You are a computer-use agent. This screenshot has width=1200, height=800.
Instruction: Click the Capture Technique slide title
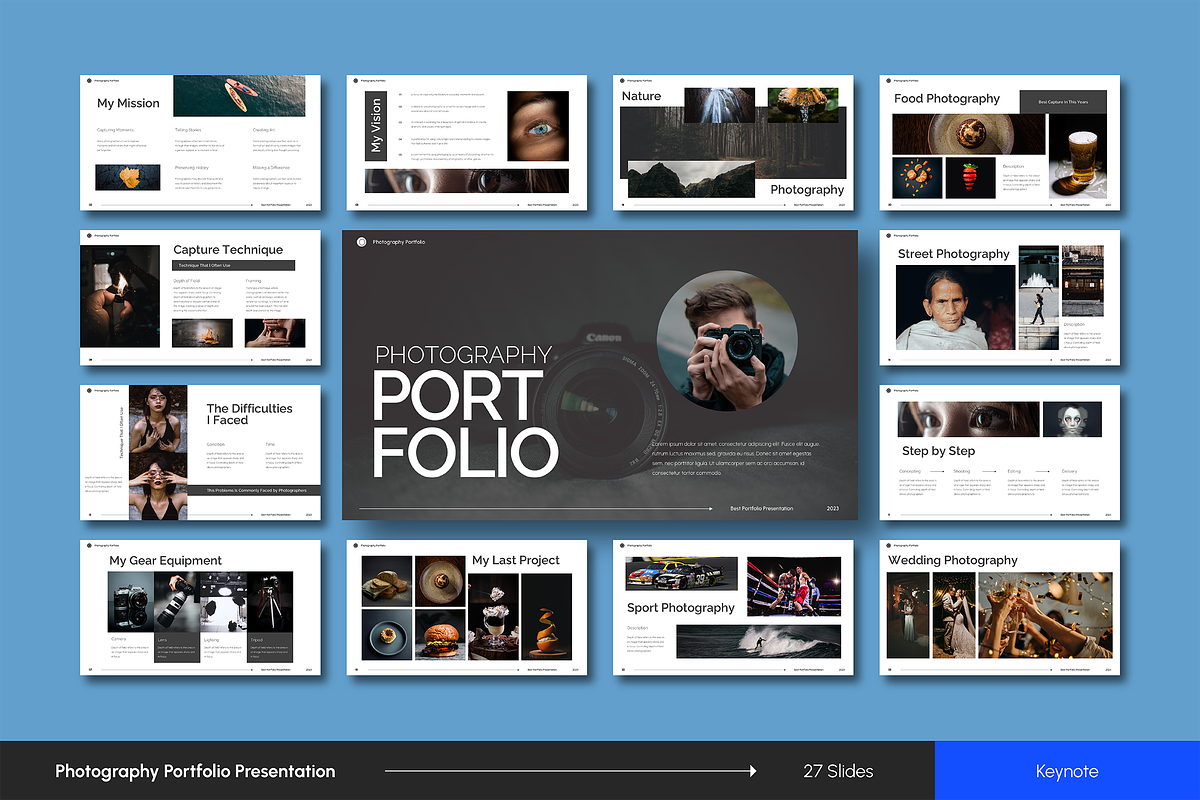click(228, 250)
